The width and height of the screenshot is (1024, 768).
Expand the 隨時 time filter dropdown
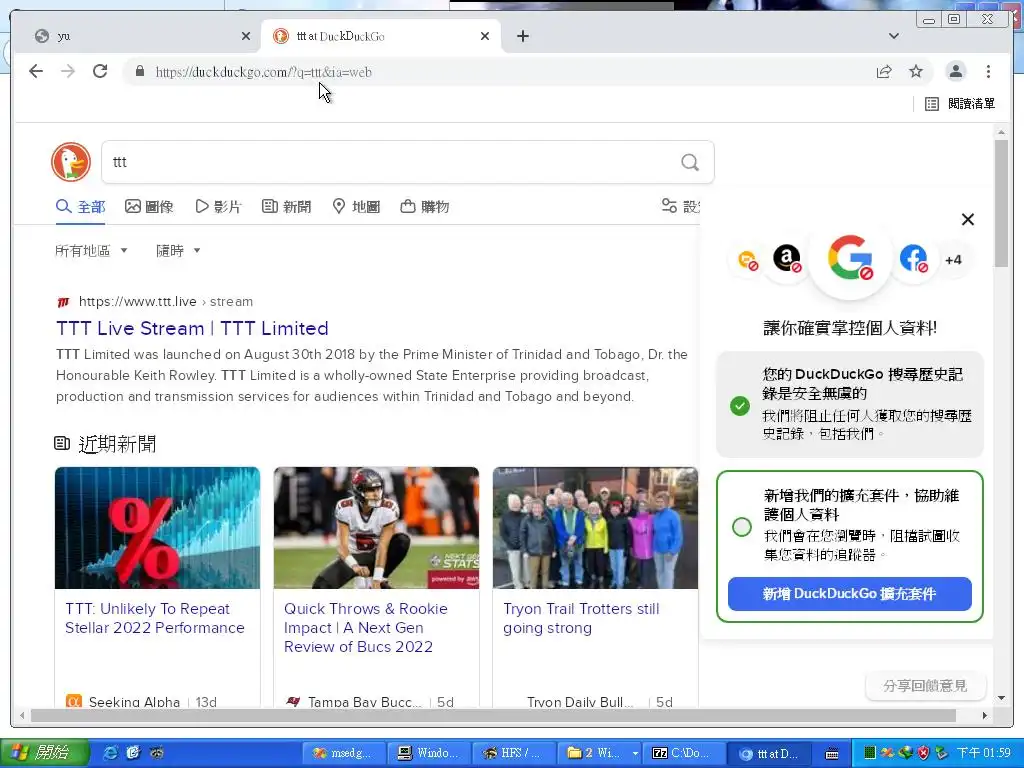point(178,251)
